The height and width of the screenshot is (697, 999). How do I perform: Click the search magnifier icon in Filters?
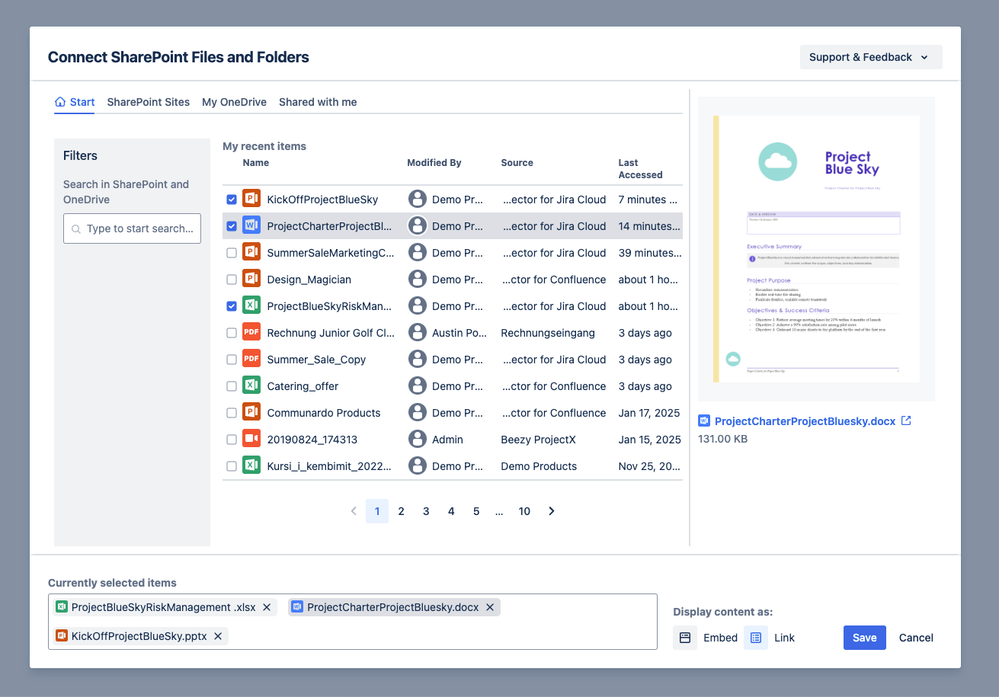[x=76, y=229]
